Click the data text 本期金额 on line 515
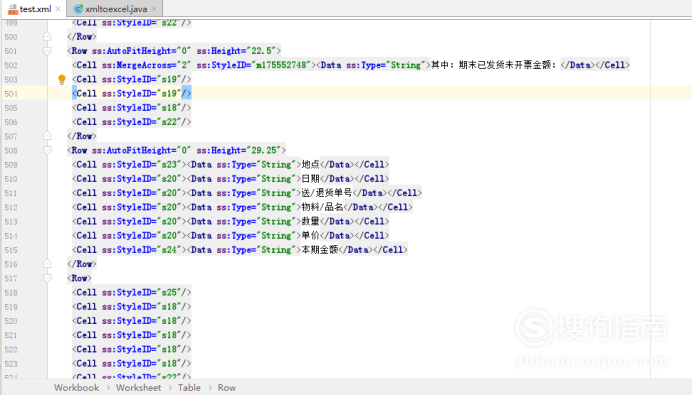The width and height of the screenshot is (692, 395). coord(320,249)
